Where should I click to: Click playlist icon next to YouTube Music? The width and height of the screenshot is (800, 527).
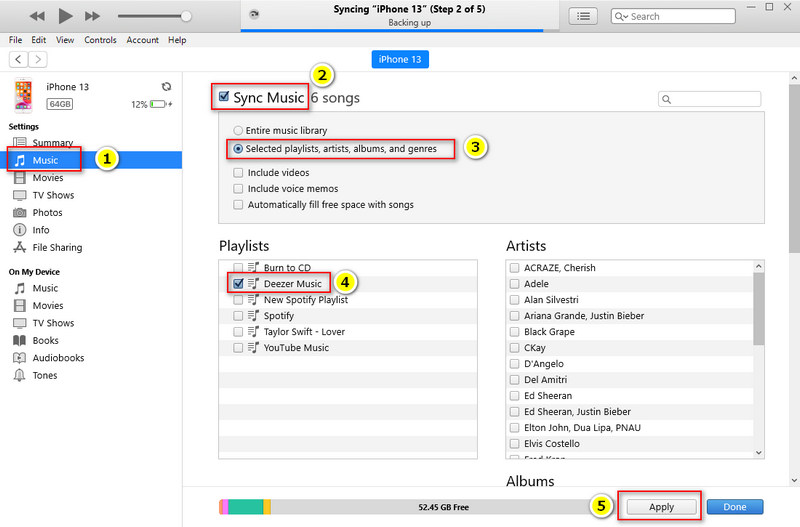coord(253,348)
